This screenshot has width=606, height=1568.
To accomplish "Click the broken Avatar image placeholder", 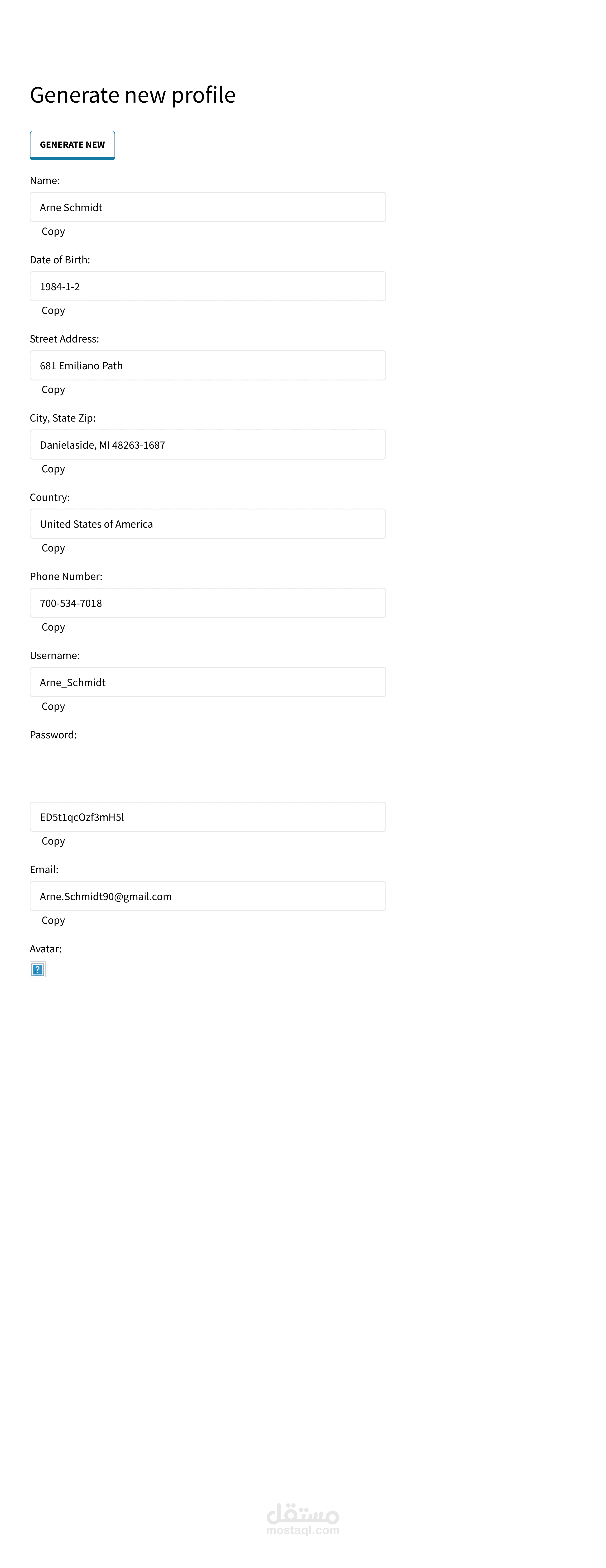I will 38,969.
